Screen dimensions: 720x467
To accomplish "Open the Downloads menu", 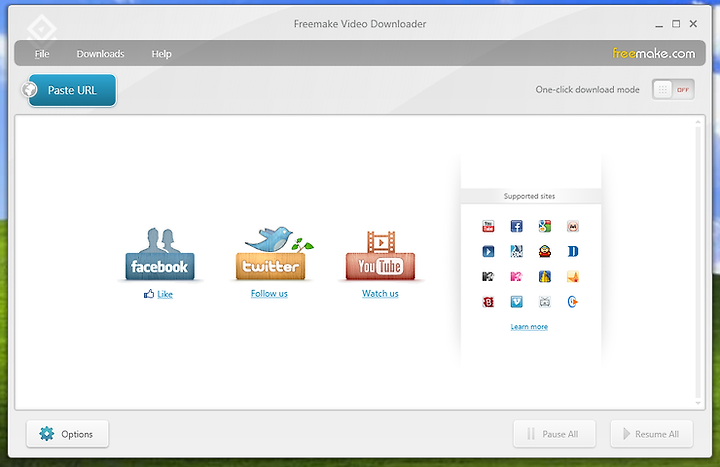I will [x=101, y=54].
